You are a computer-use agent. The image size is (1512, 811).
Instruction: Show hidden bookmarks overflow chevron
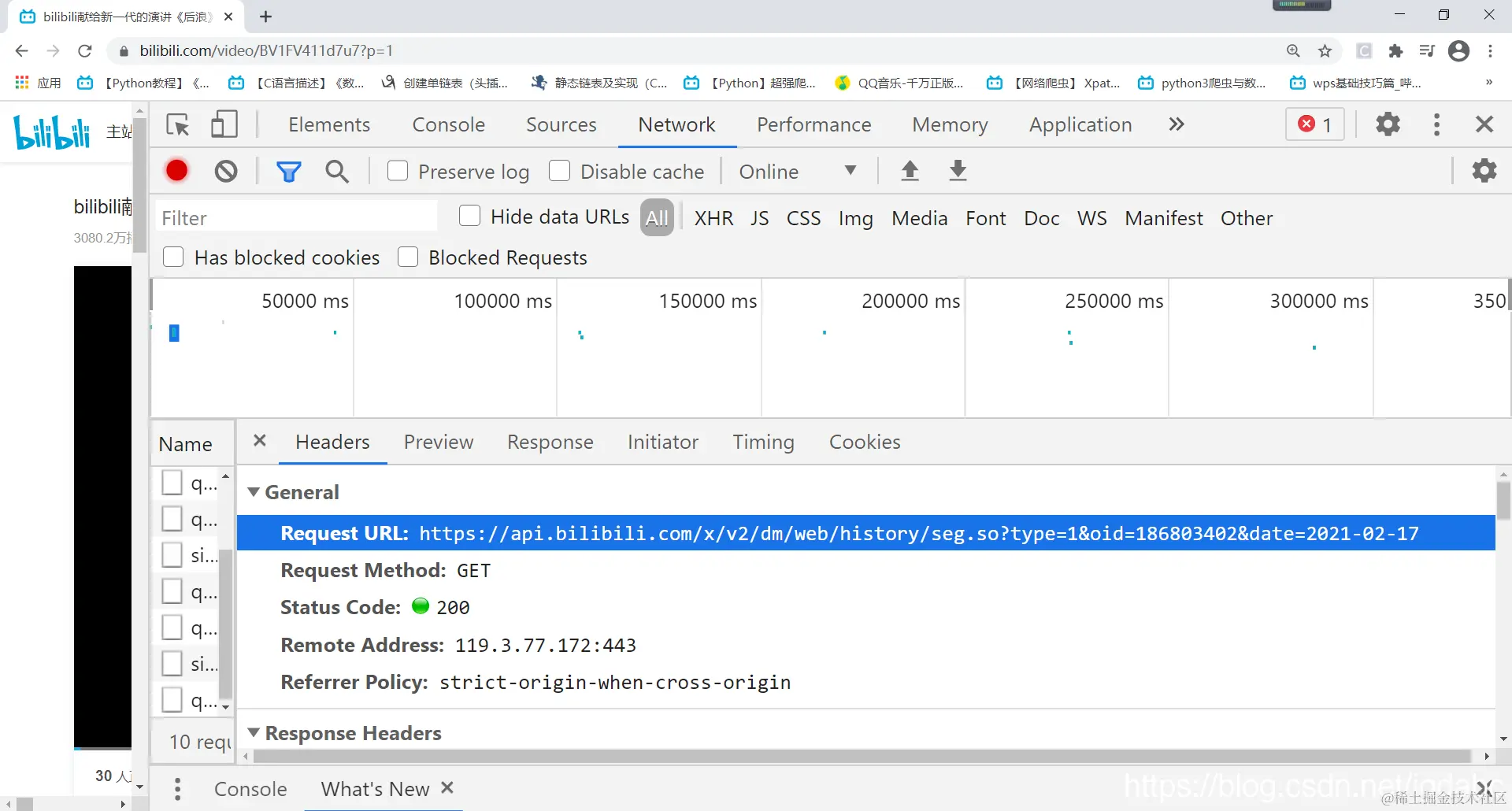click(x=1488, y=82)
